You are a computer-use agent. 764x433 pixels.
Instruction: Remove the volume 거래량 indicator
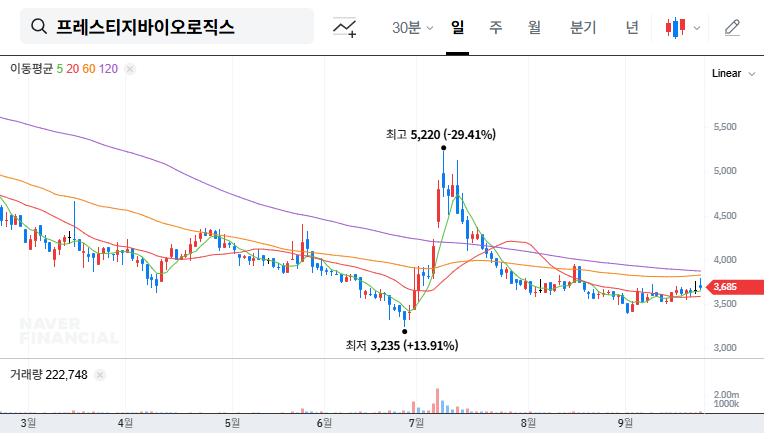[100, 375]
